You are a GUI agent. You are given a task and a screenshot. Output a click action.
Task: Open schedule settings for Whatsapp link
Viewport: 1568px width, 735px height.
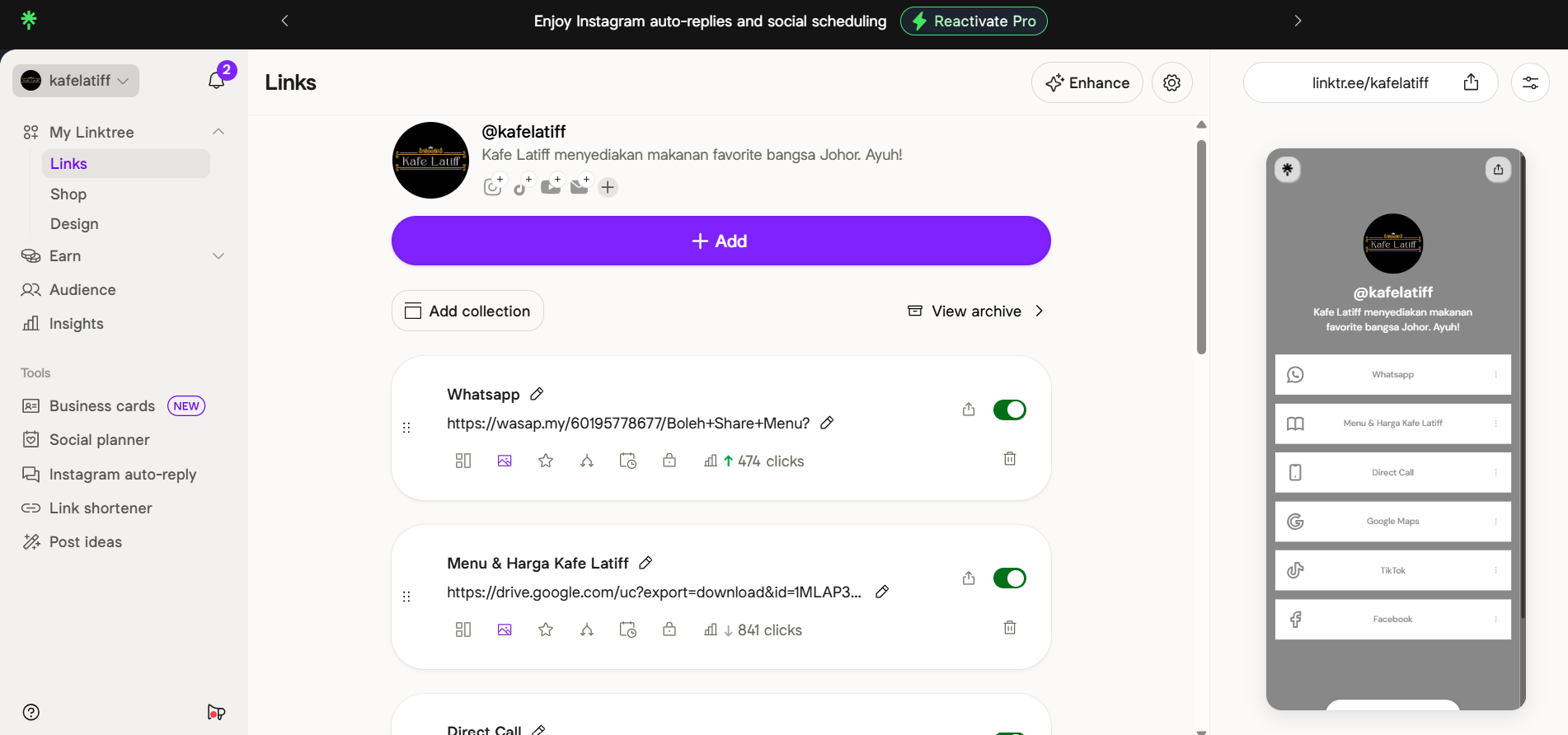click(x=628, y=461)
